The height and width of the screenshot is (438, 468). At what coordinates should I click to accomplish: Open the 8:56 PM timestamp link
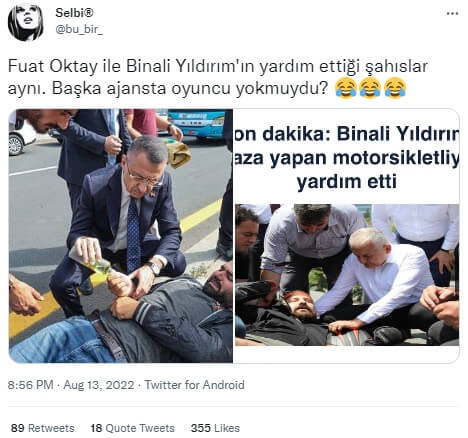click(31, 385)
